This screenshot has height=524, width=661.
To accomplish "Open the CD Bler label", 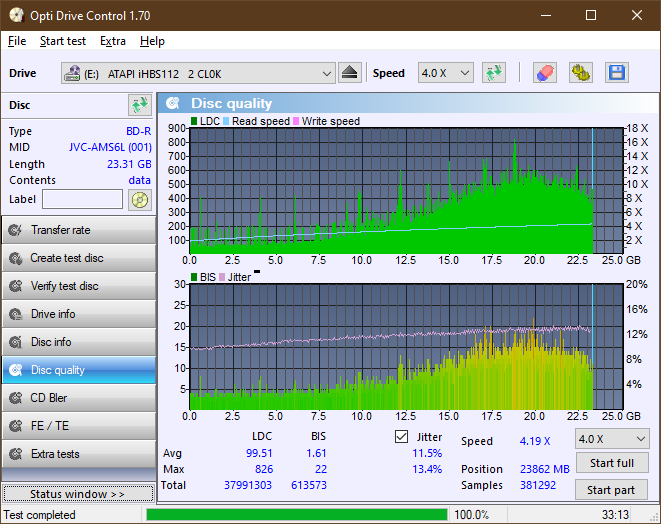I will [x=48, y=398].
